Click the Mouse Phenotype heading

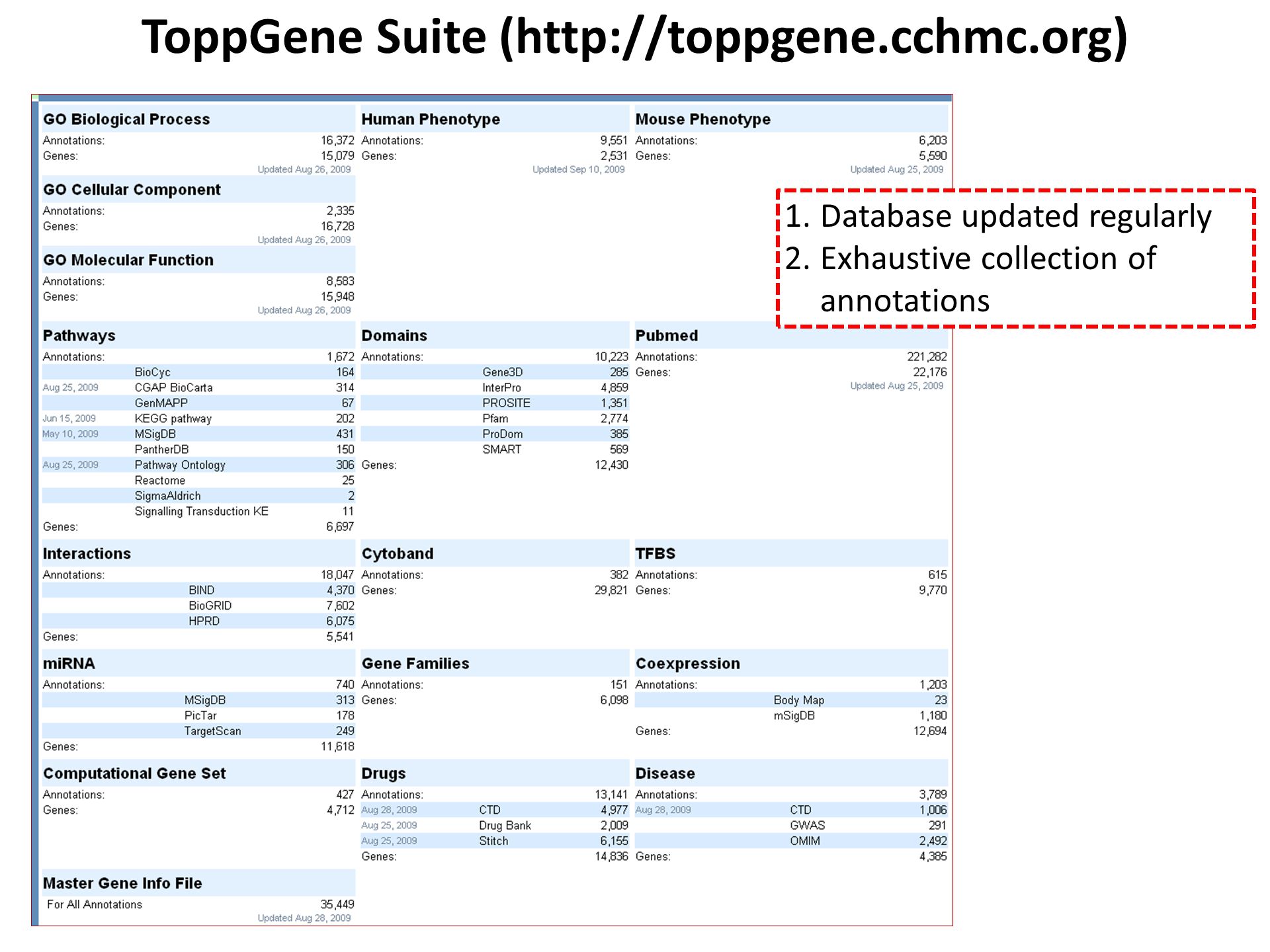click(703, 119)
